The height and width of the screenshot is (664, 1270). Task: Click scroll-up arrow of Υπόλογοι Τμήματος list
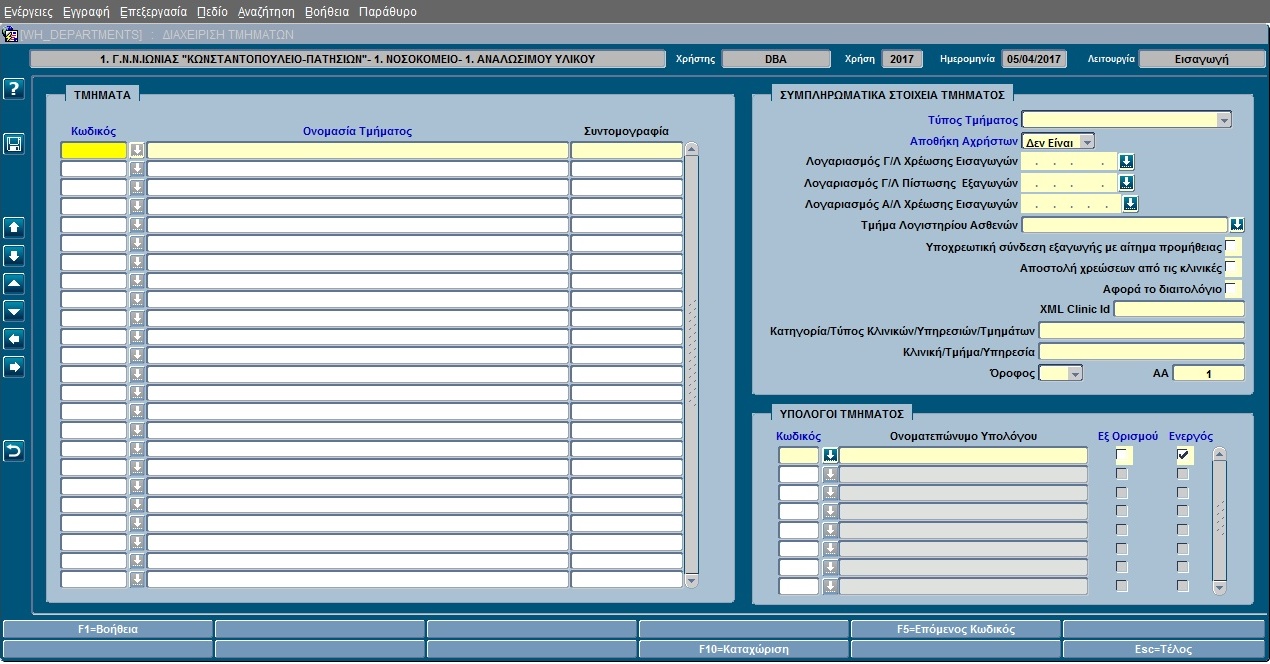coord(1219,454)
